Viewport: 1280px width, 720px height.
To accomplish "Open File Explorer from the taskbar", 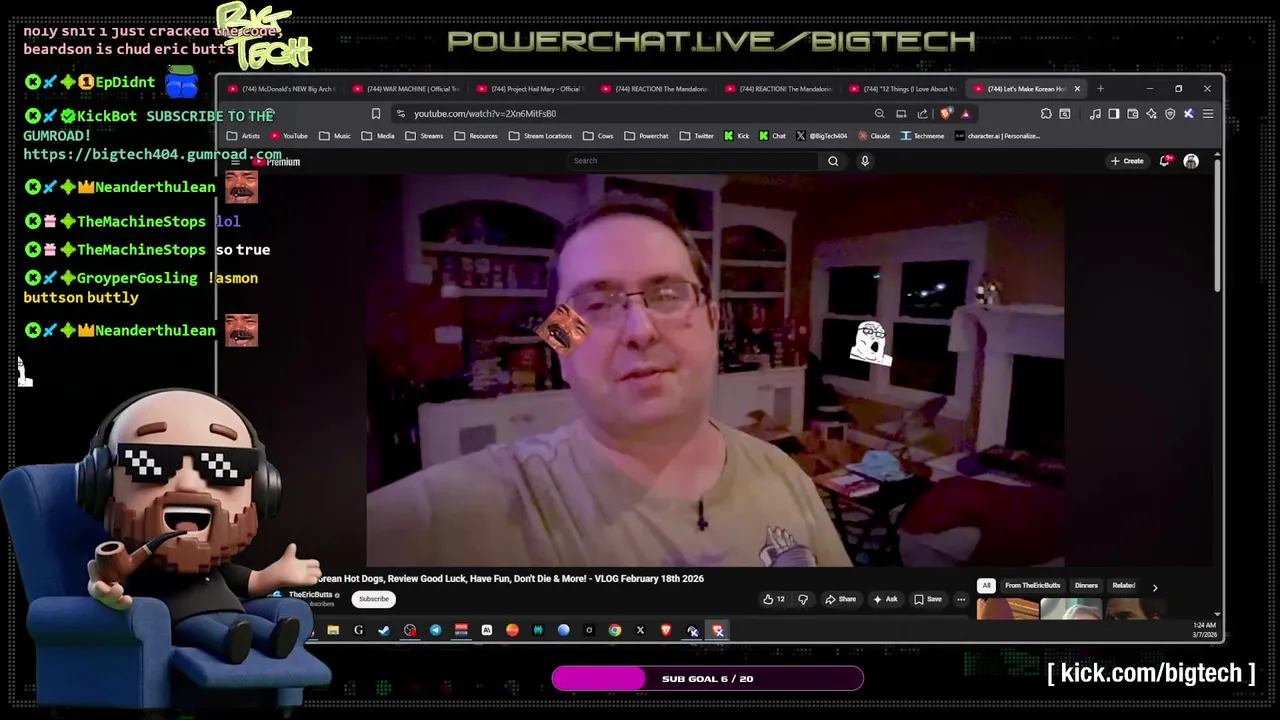I will pos(333,630).
